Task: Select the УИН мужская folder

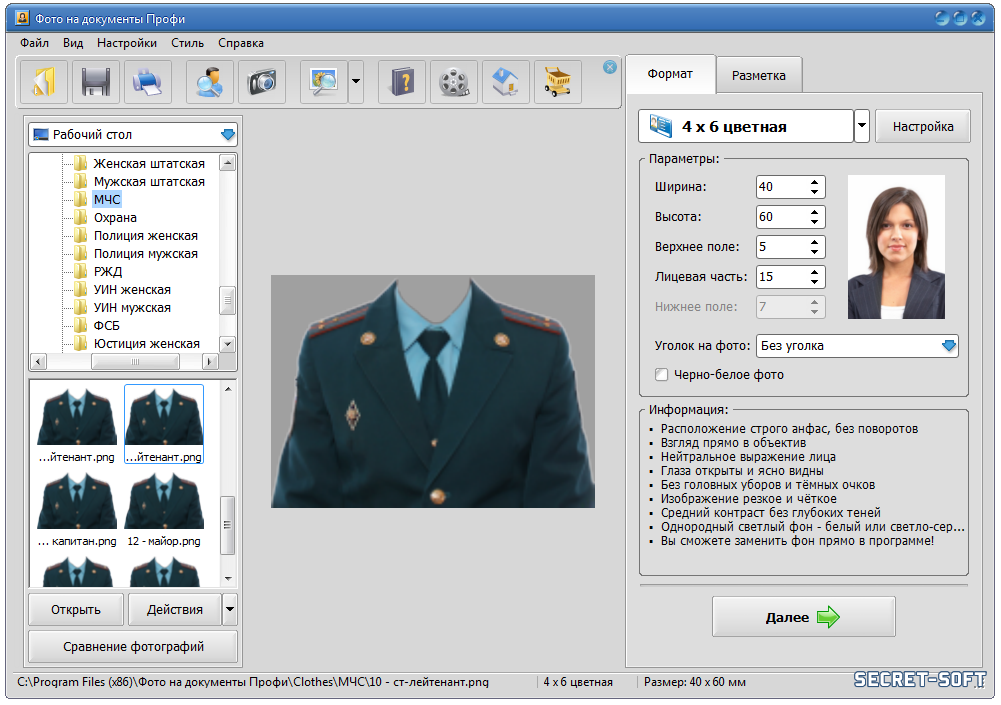Action: click(x=132, y=308)
